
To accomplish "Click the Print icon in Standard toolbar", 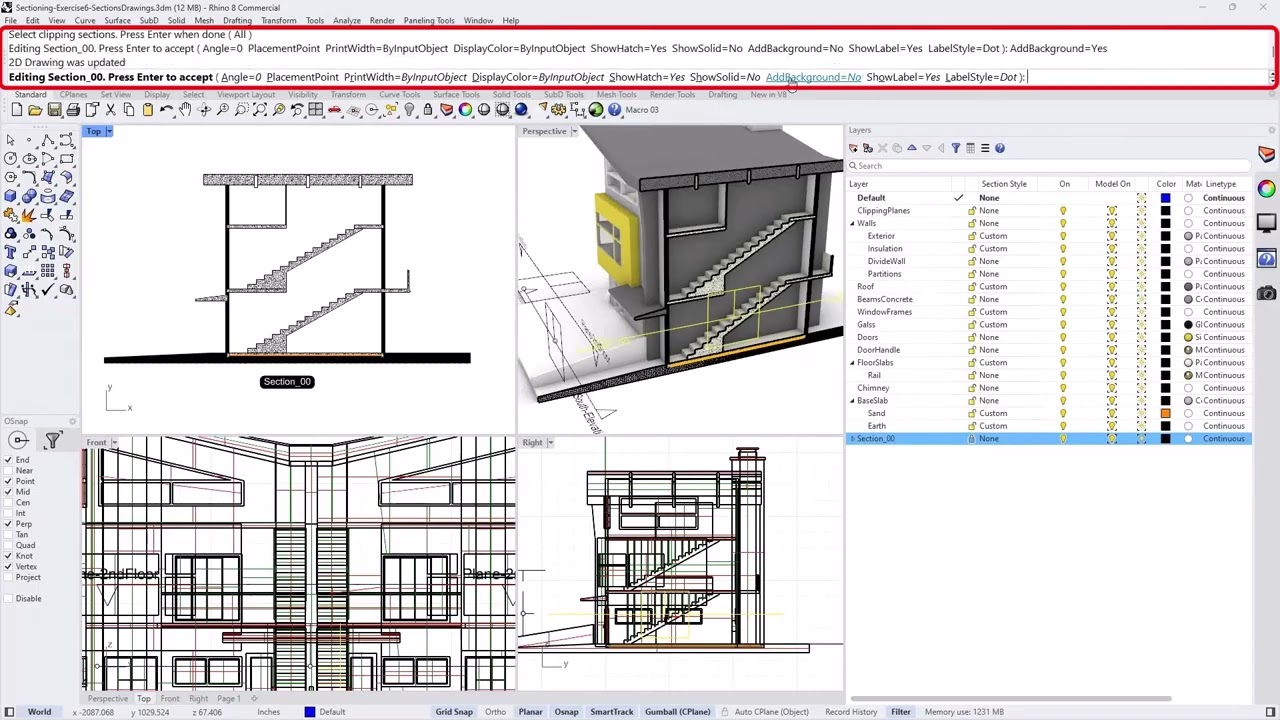I will (x=73, y=110).
